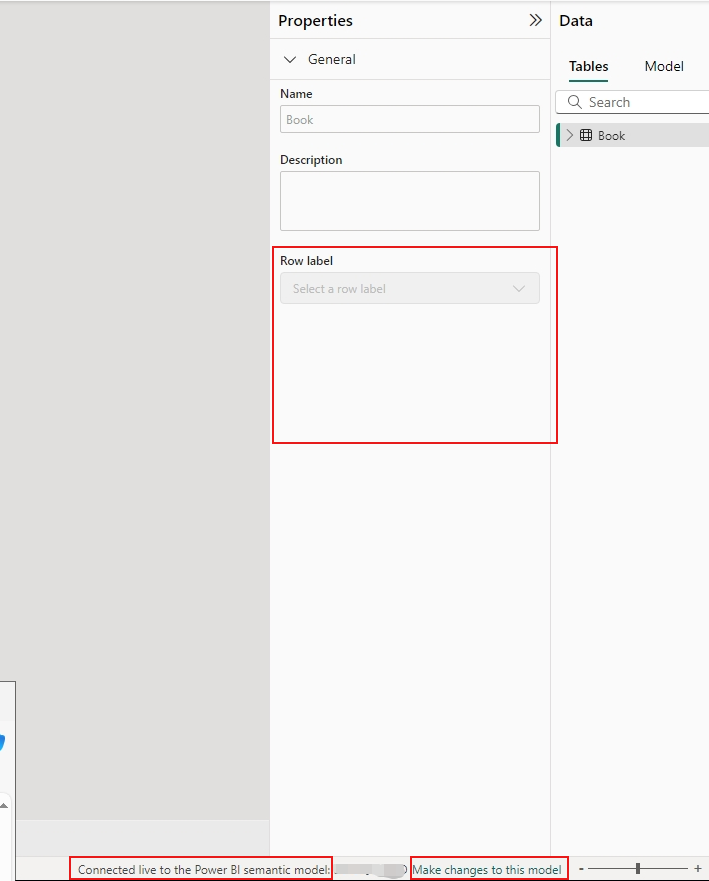Image resolution: width=709 pixels, height=881 pixels.
Task: Collapse the General section chevron
Action: coord(290,60)
